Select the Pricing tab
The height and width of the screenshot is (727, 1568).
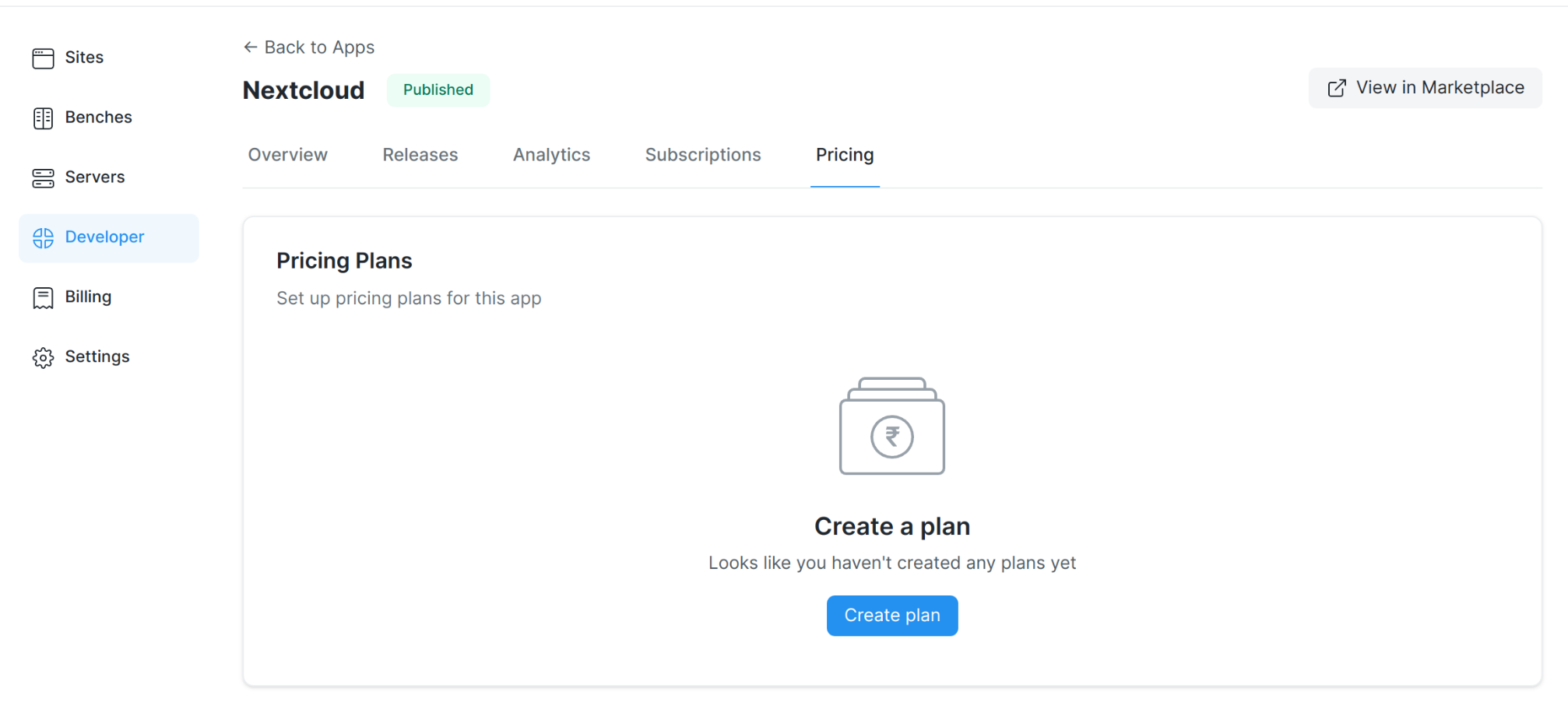coord(845,155)
